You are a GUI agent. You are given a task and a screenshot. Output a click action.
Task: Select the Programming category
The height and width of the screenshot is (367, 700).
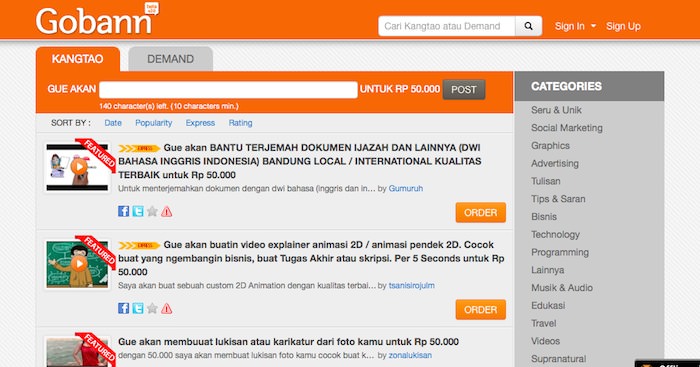pos(560,252)
